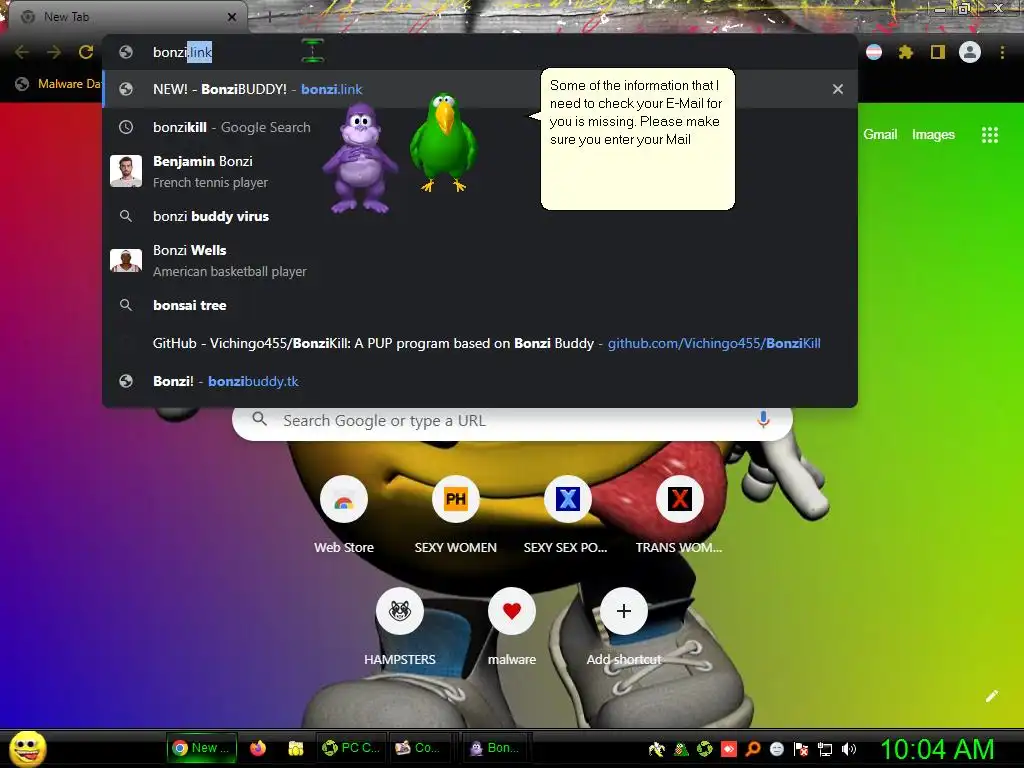Click the green parrot character

(444, 142)
